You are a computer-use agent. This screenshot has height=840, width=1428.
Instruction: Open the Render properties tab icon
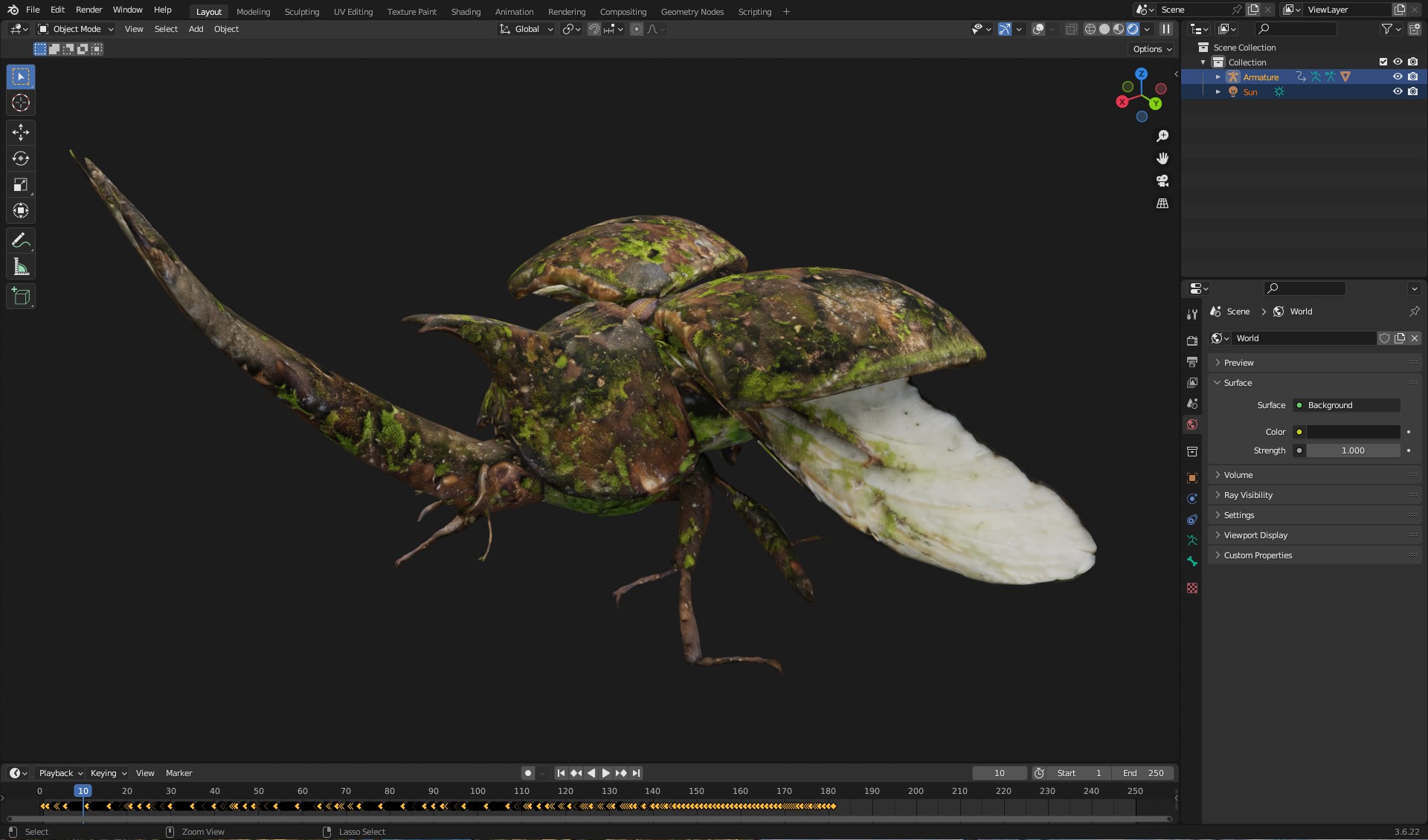pos(1192,340)
